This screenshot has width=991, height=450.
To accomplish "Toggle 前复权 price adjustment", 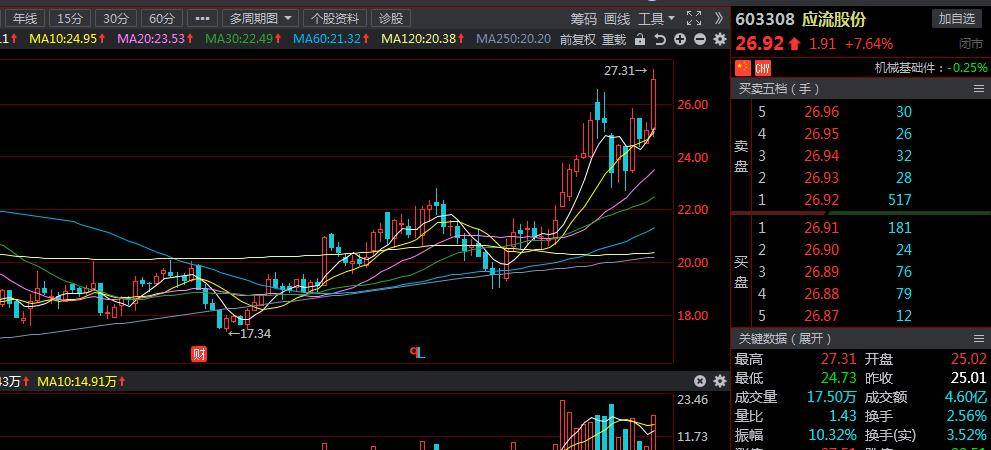I will [577, 39].
